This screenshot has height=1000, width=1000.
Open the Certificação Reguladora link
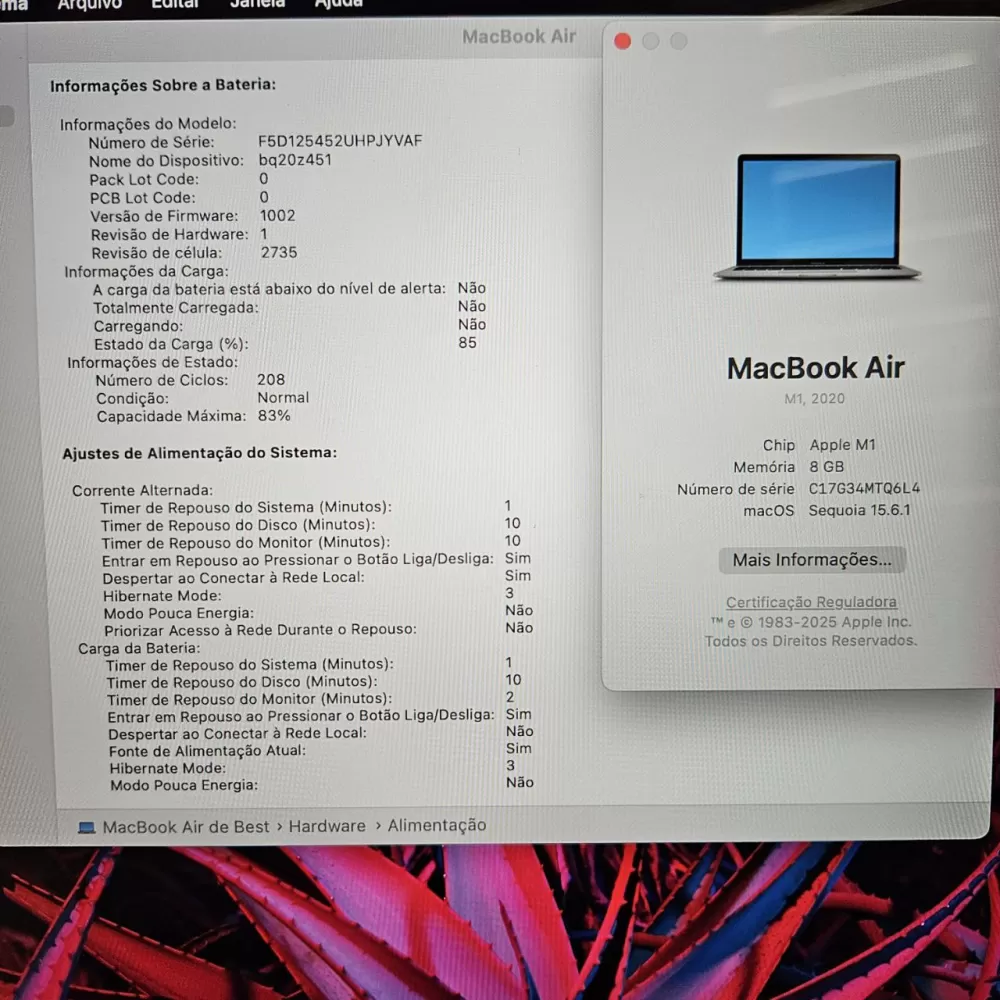click(811, 602)
